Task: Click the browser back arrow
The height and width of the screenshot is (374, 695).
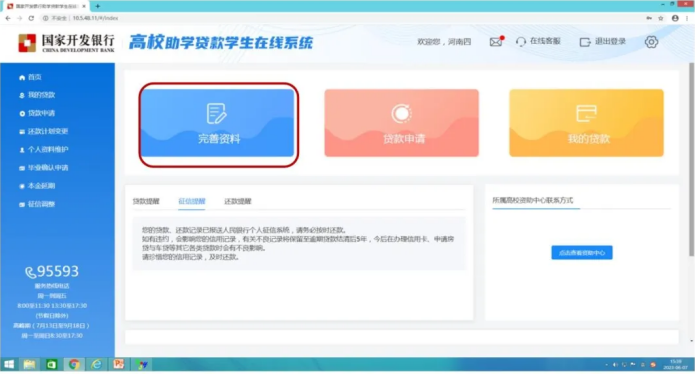Action: tap(8, 18)
